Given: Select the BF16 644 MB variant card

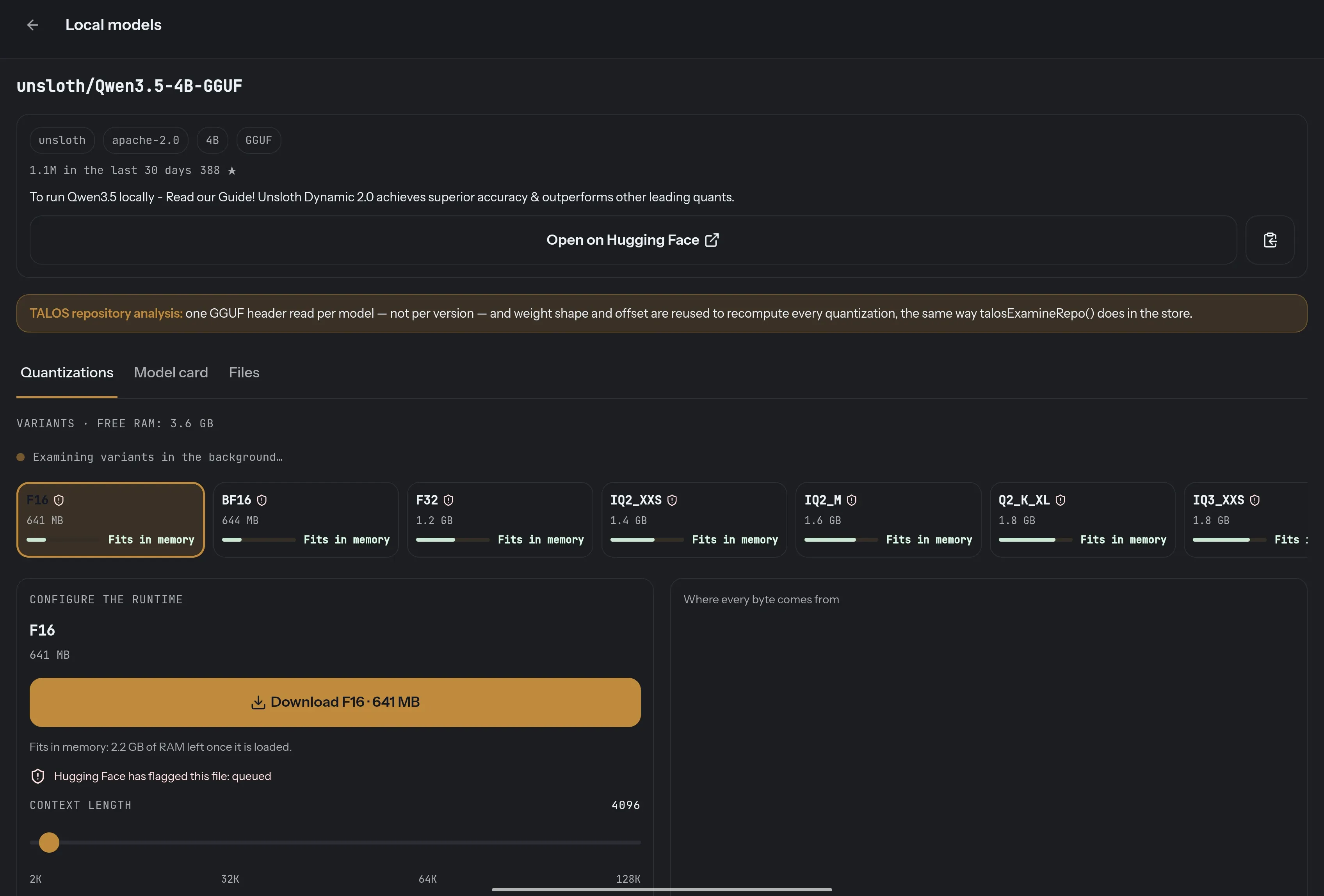Looking at the screenshot, I should tap(306, 519).
